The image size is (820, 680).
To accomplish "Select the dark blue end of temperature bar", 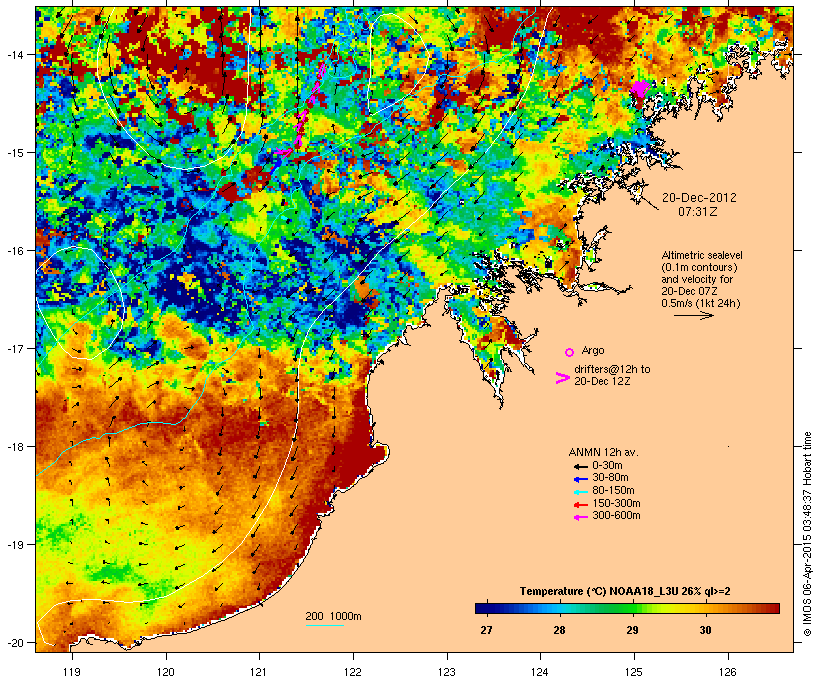I will click(480, 608).
